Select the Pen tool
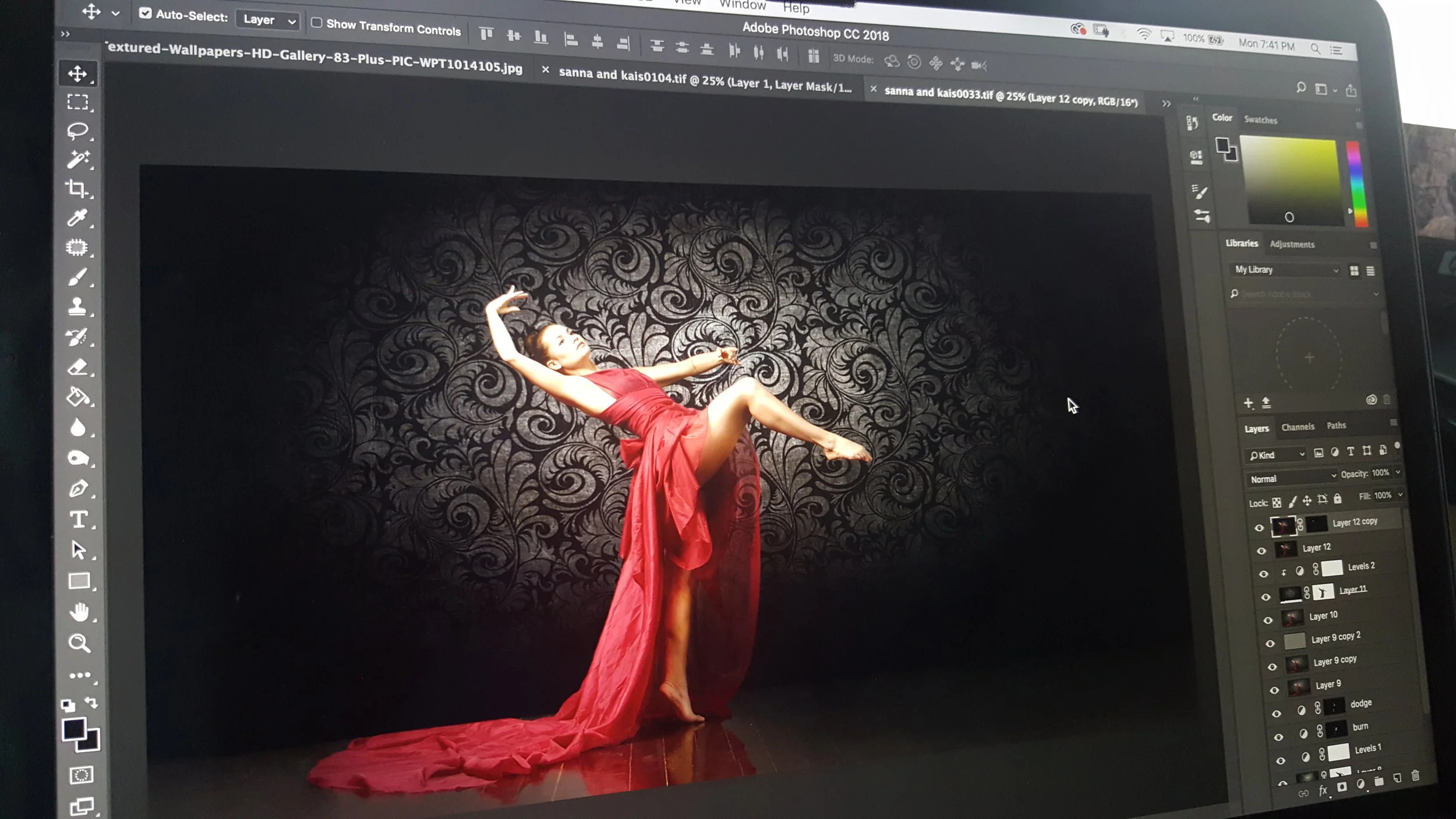 (78, 489)
